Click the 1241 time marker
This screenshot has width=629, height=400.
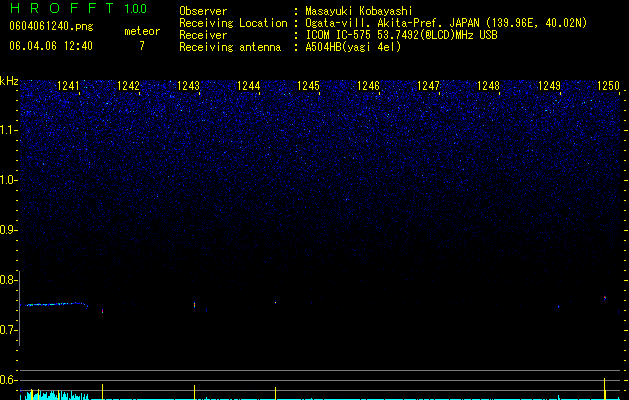coord(68,86)
